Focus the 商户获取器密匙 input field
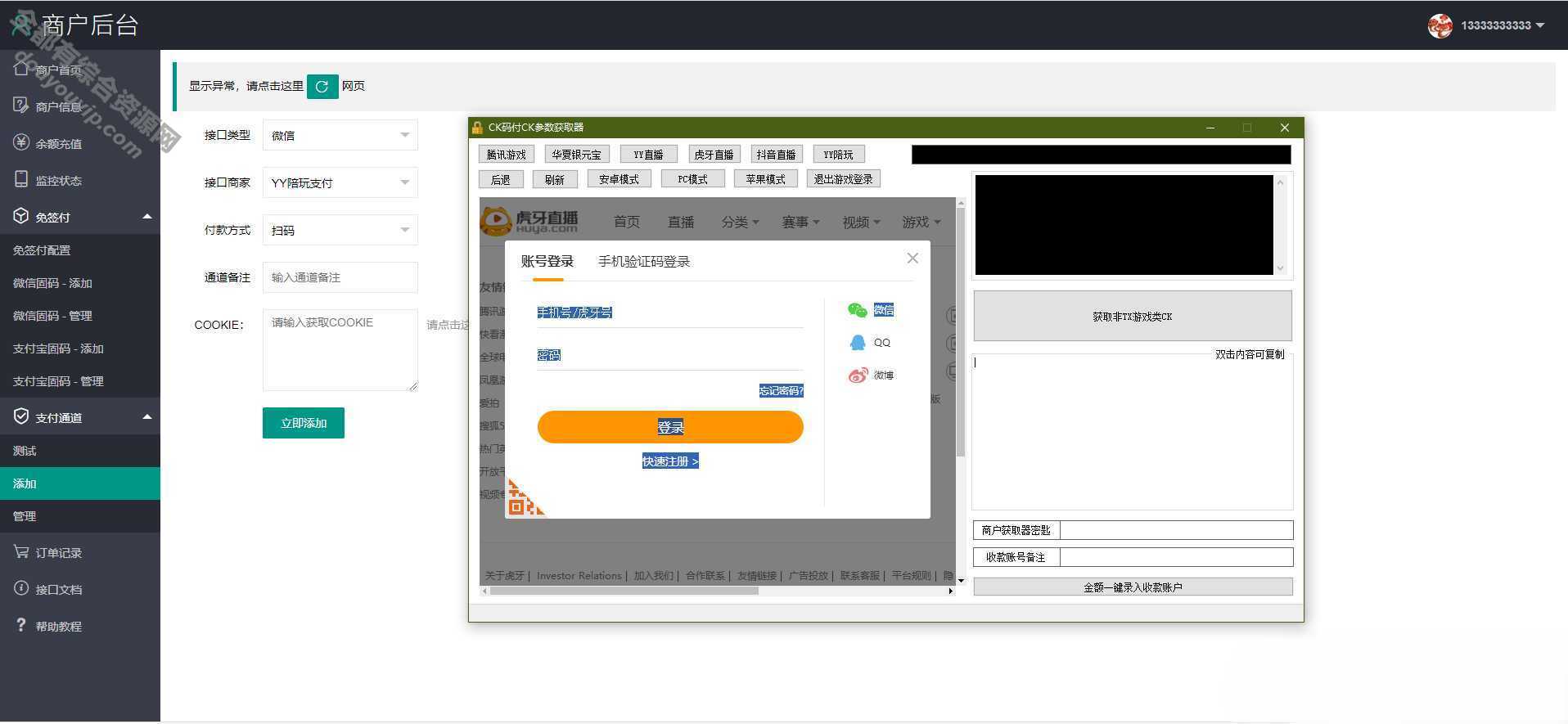1568x724 pixels. [x=1176, y=530]
